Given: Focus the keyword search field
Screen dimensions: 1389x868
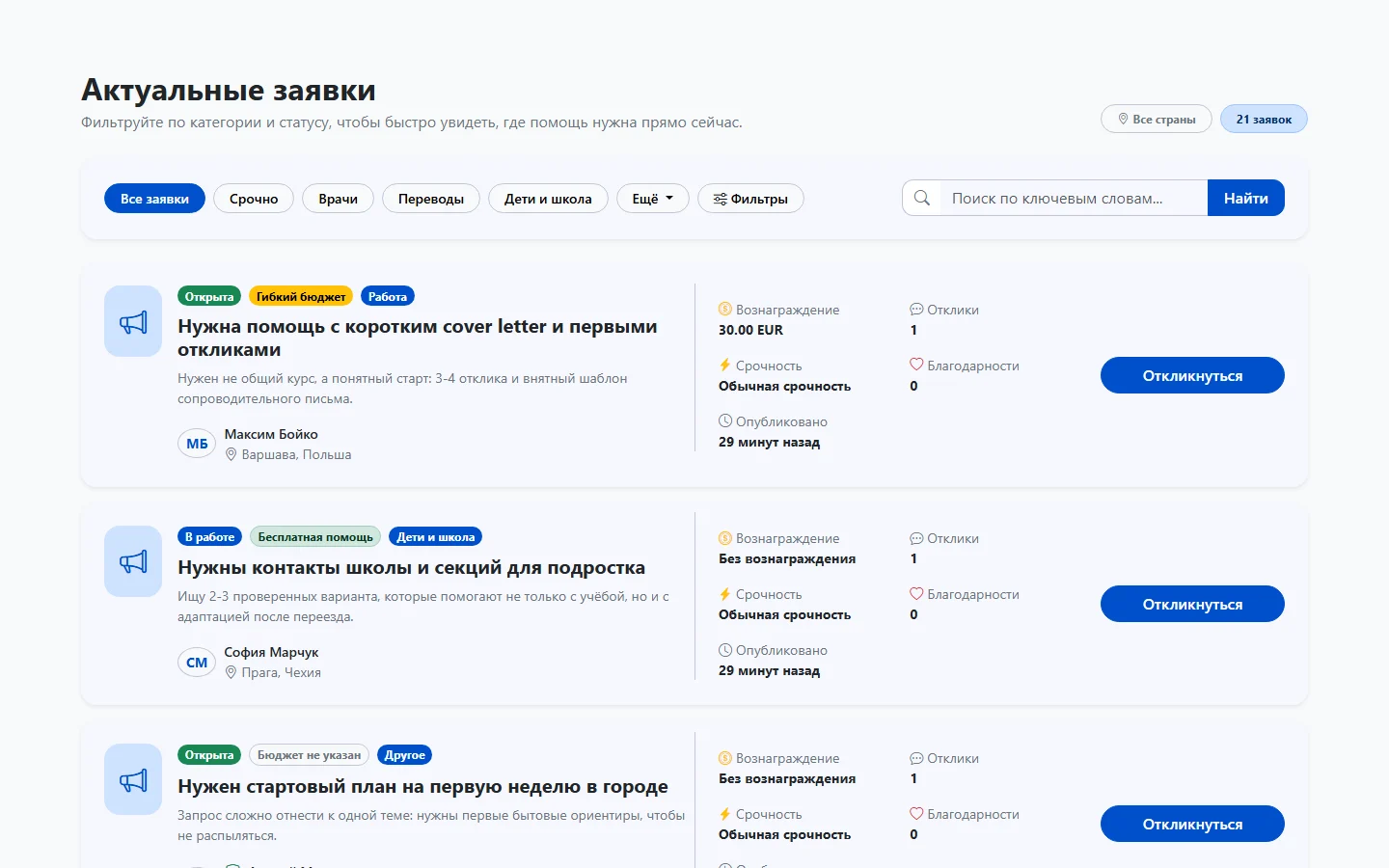Looking at the screenshot, I should click(x=1074, y=198).
